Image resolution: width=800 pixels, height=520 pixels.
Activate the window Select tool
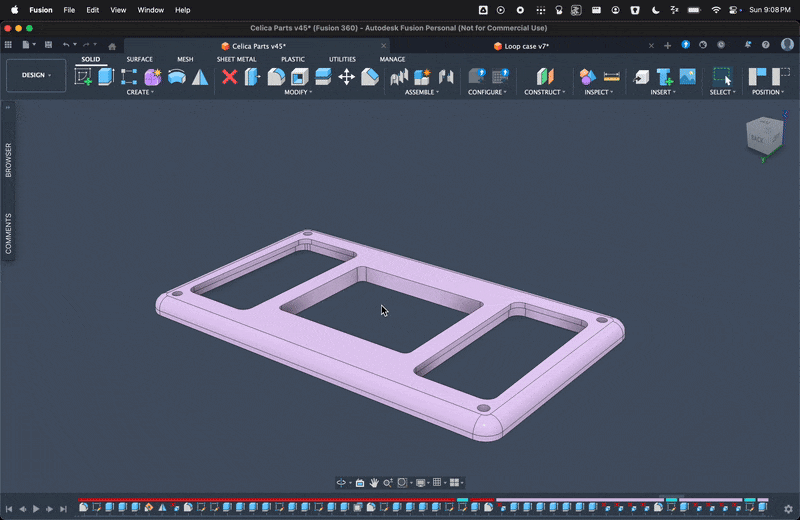722,77
